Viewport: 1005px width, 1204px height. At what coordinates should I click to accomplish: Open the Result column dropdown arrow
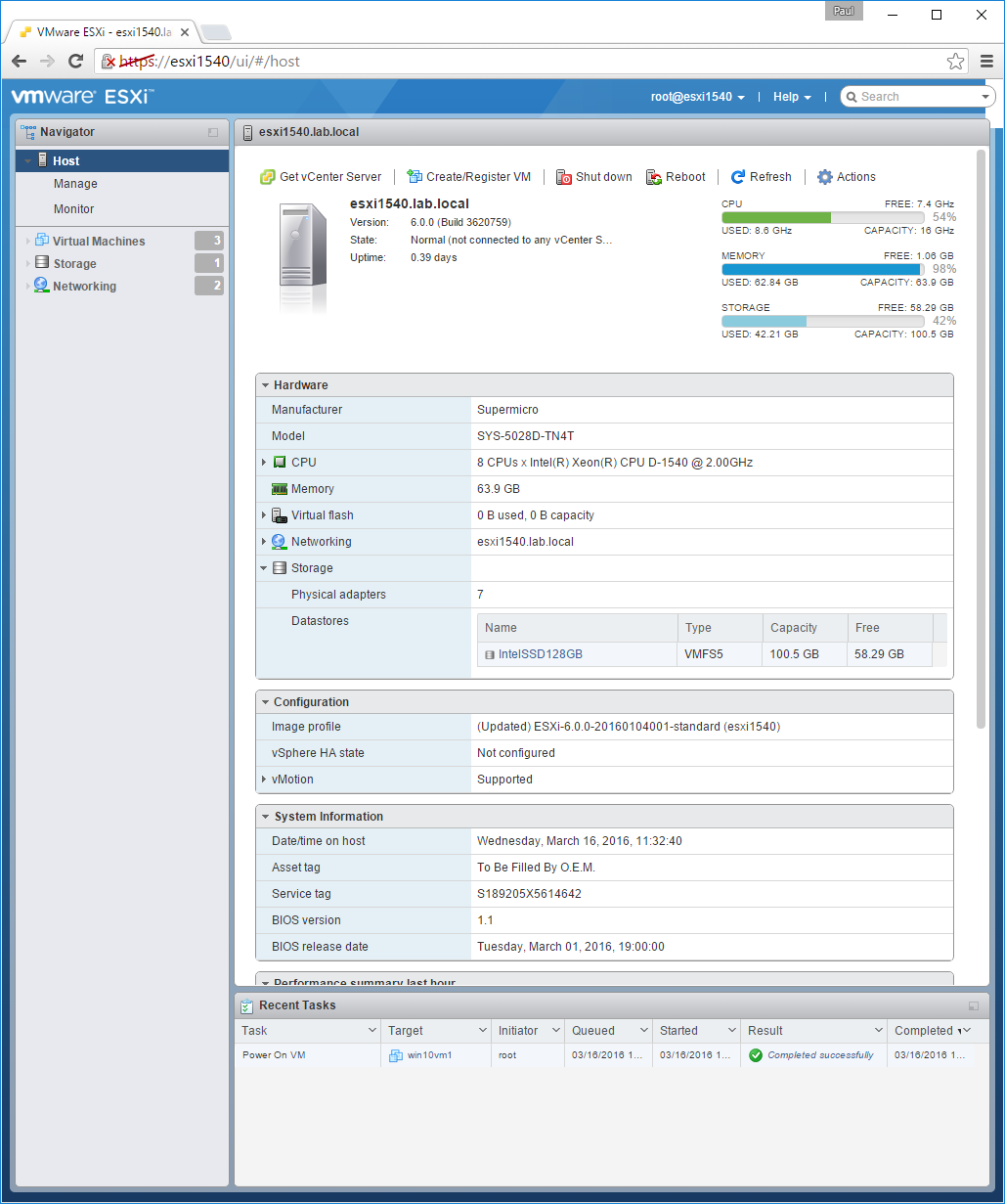pyautogui.click(x=879, y=1031)
